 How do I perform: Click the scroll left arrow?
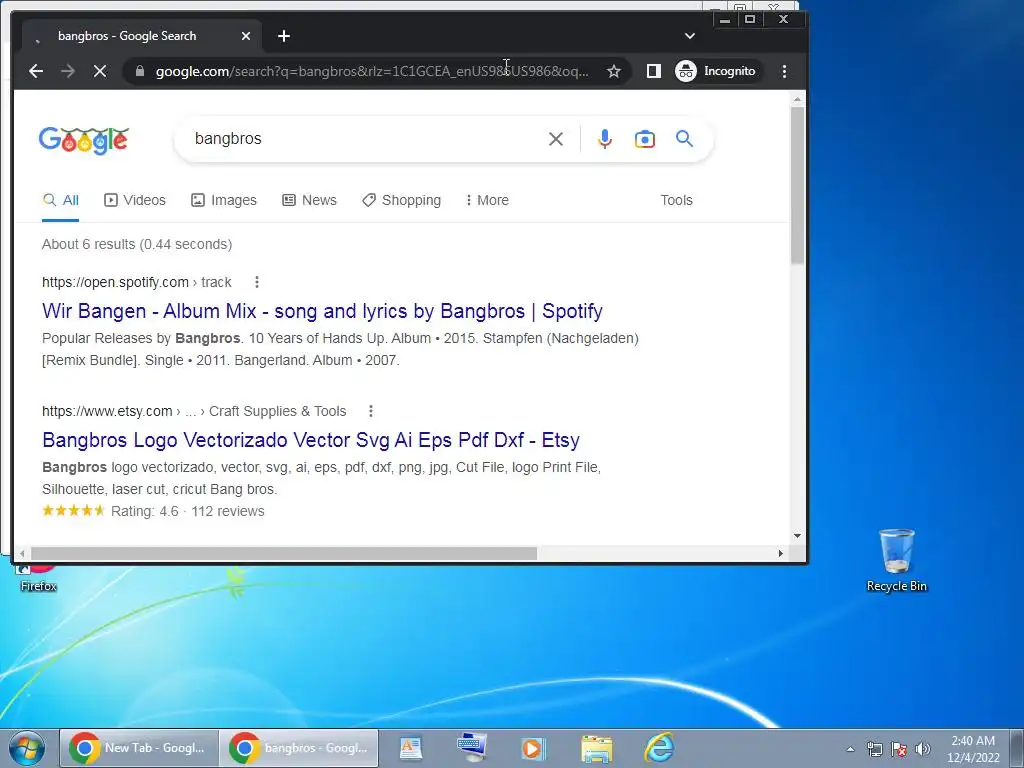point(22,554)
